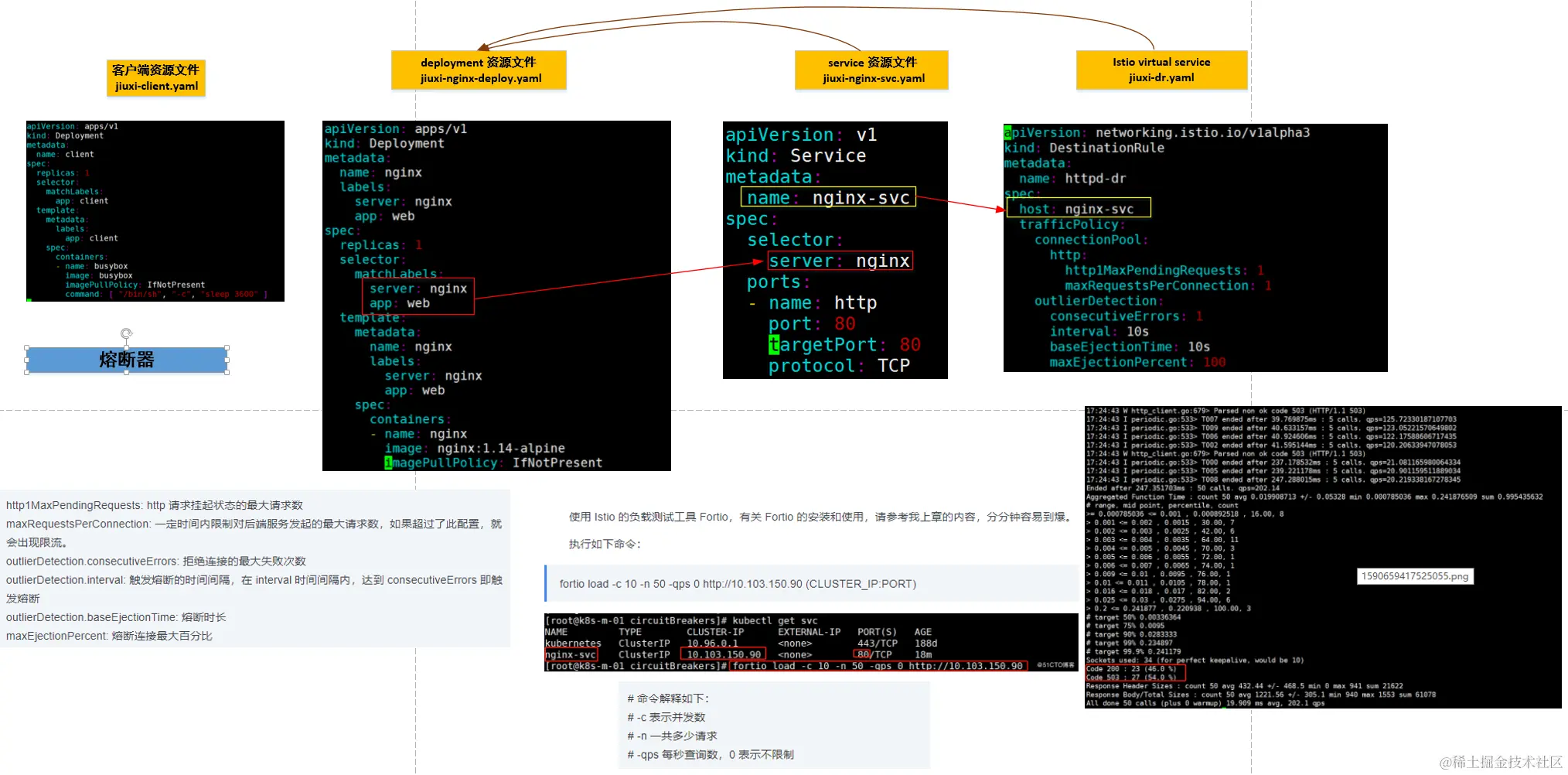Screen dimensions: 1568x775
Task: Click 'protocol: TCP' in the Service YAML
Action: [839, 365]
